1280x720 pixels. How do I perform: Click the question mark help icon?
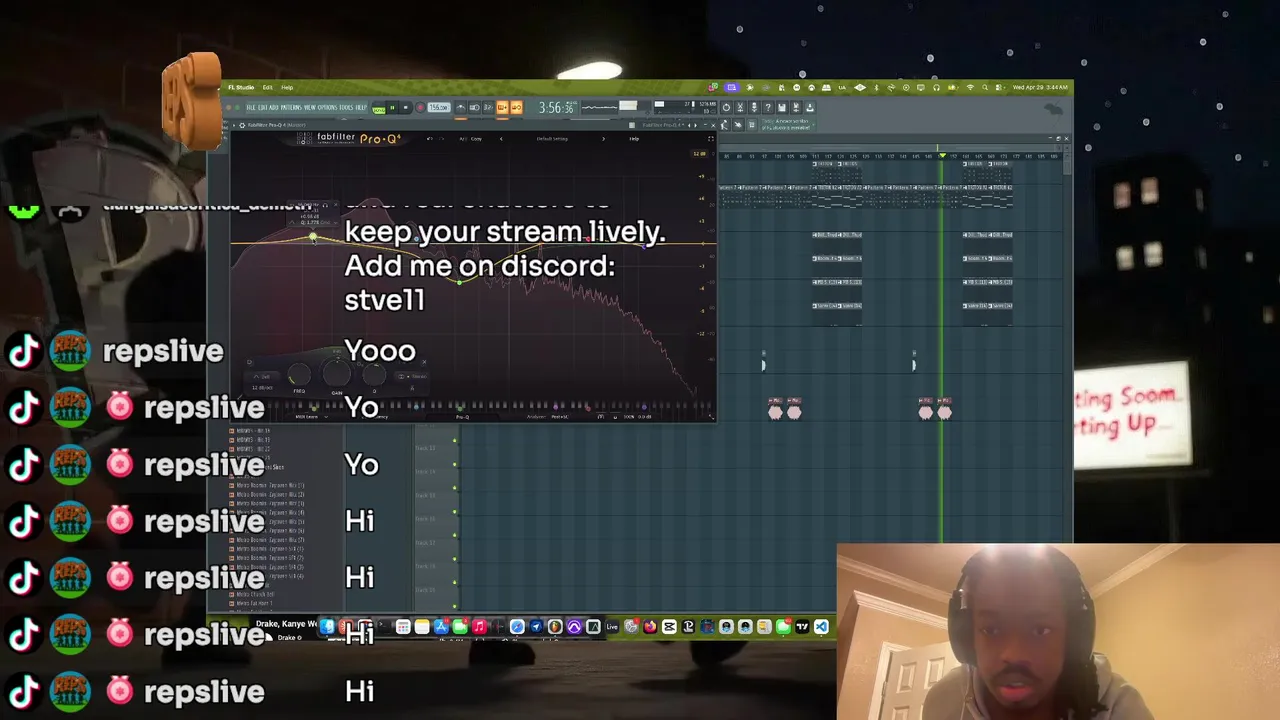tap(768, 107)
